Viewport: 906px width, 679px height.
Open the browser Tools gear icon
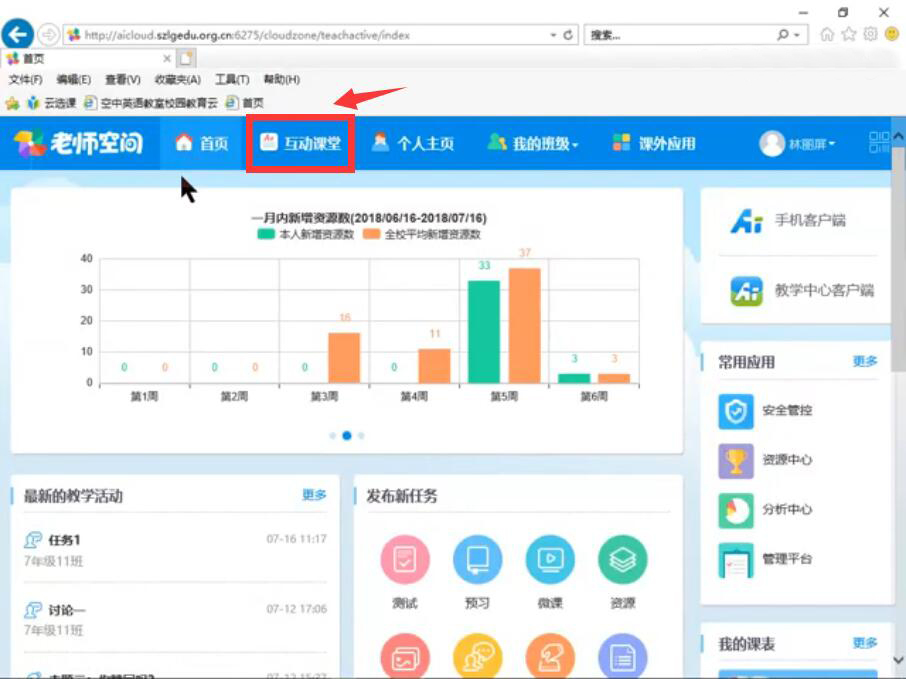[x=870, y=35]
